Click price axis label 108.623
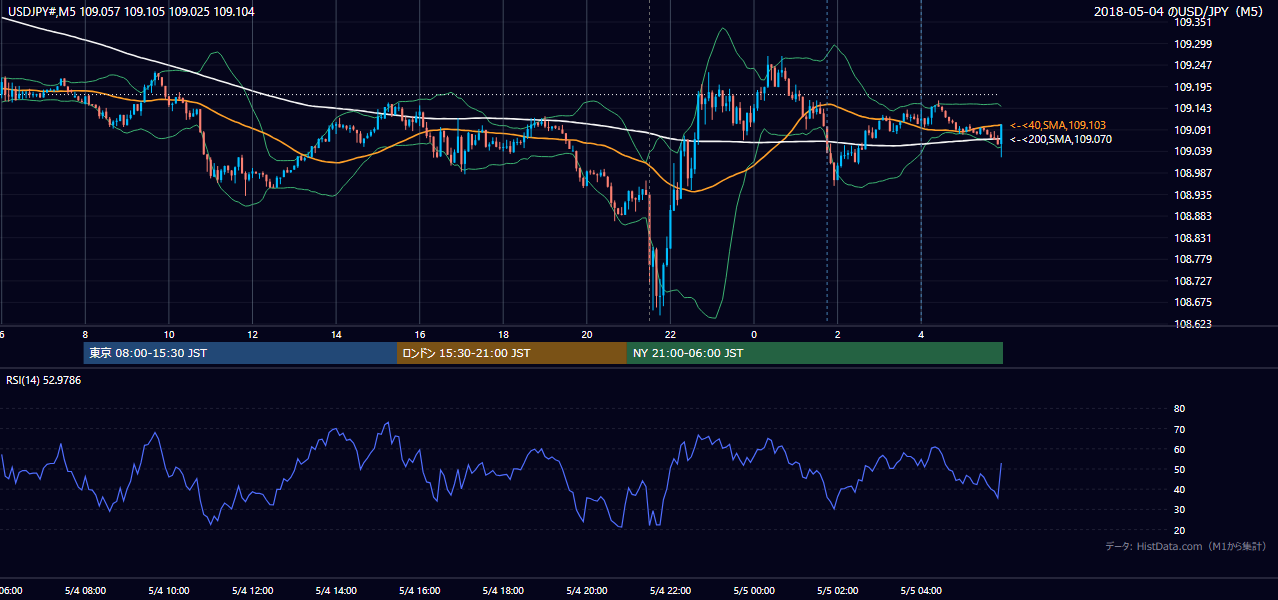 pos(1195,324)
